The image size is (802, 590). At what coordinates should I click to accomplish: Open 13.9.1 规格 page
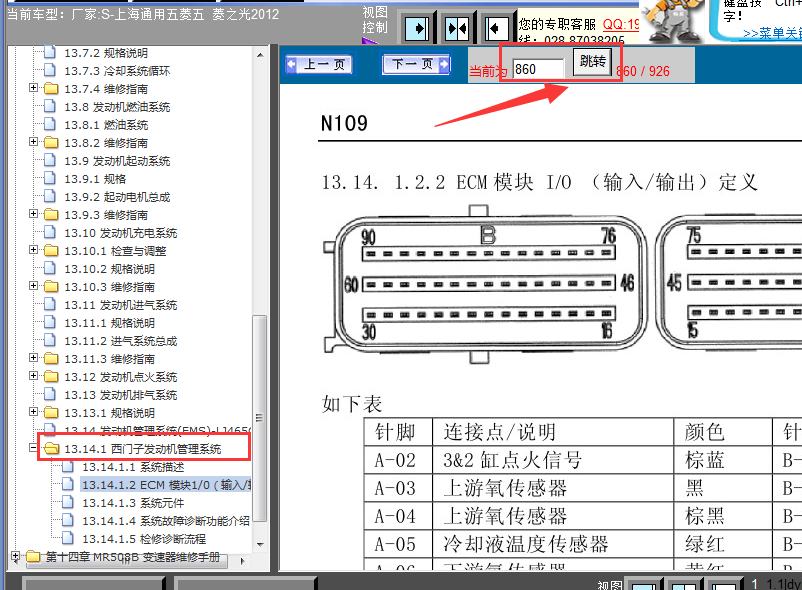[x=95, y=179]
